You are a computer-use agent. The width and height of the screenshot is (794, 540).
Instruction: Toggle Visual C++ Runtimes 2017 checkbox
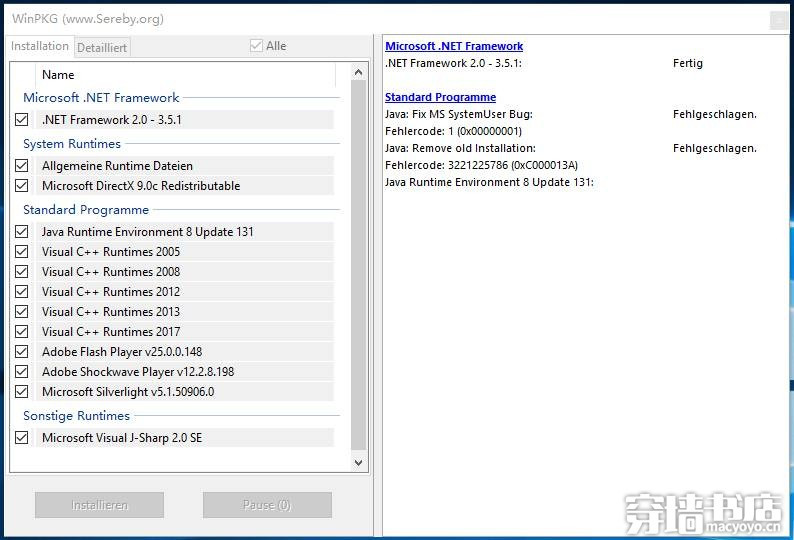coord(22,331)
